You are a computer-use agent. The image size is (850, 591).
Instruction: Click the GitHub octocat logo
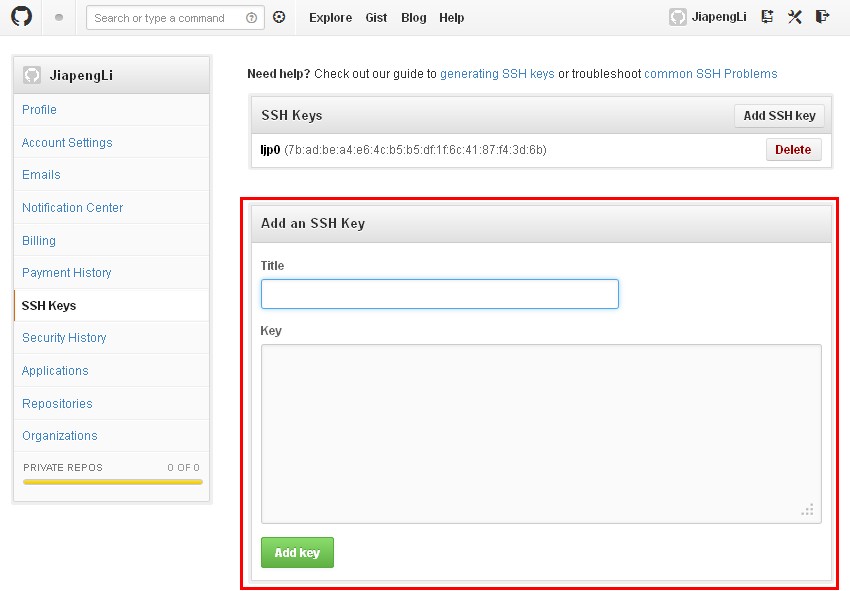[x=22, y=17]
